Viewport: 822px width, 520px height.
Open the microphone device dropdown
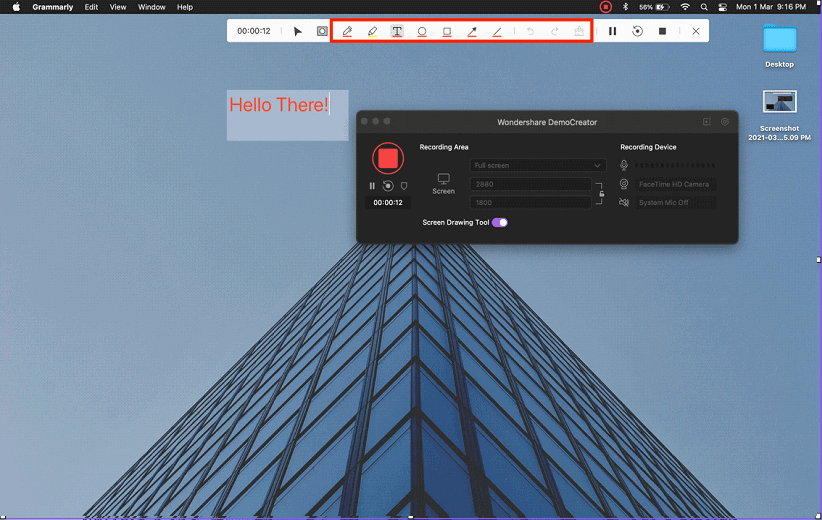point(676,165)
